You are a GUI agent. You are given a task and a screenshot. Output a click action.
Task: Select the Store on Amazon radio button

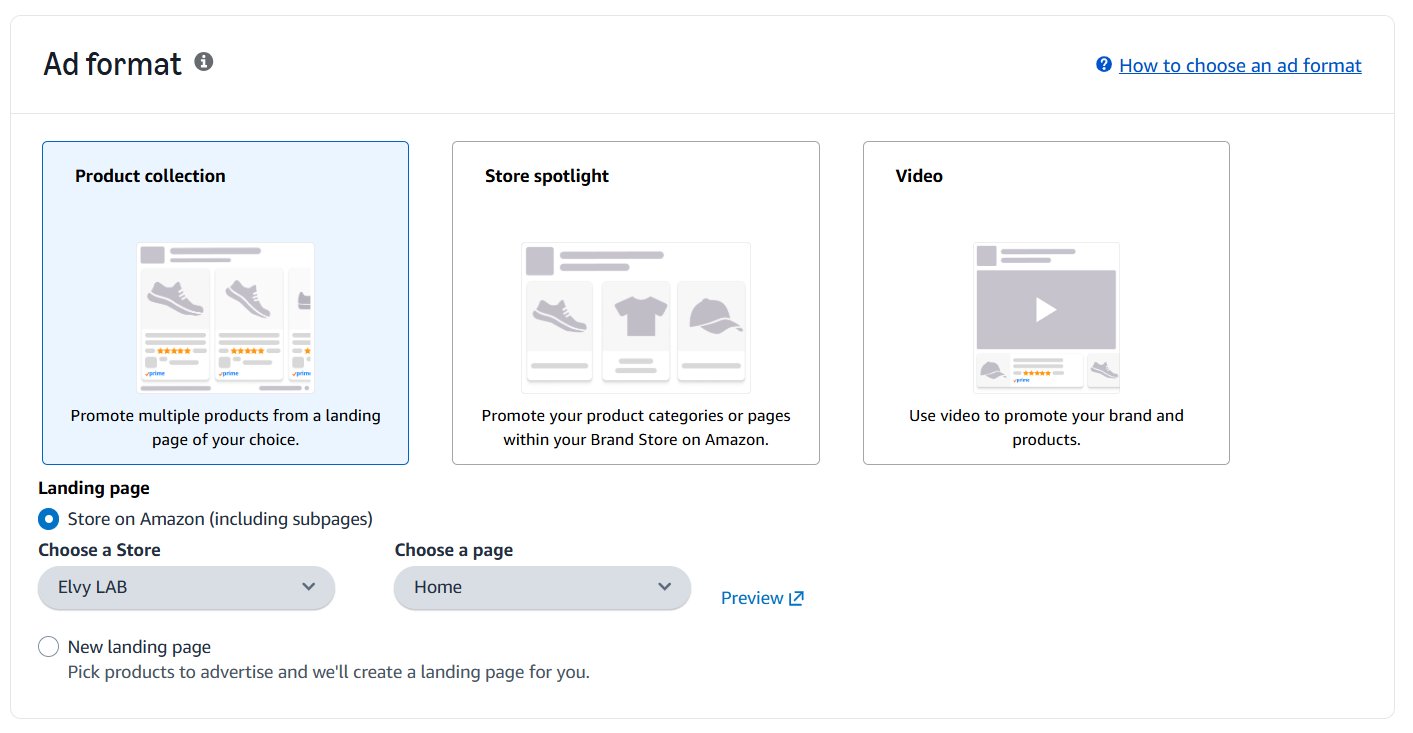[x=48, y=519]
